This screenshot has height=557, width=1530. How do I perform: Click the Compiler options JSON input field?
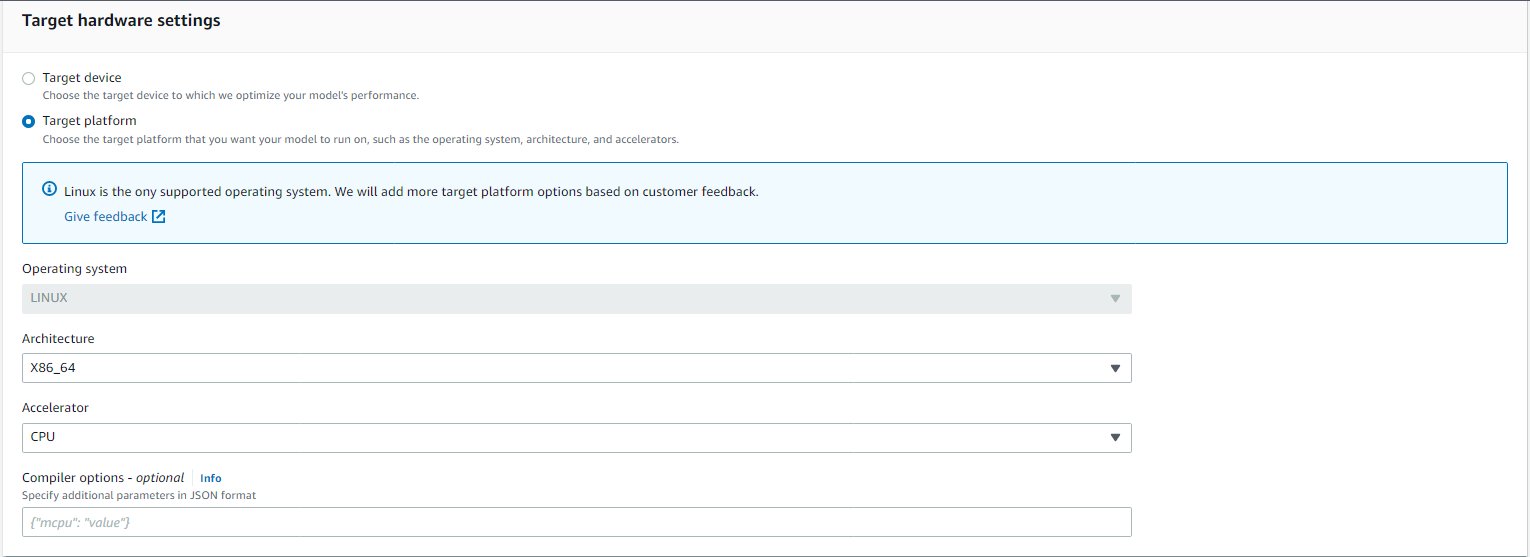(x=577, y=522)
